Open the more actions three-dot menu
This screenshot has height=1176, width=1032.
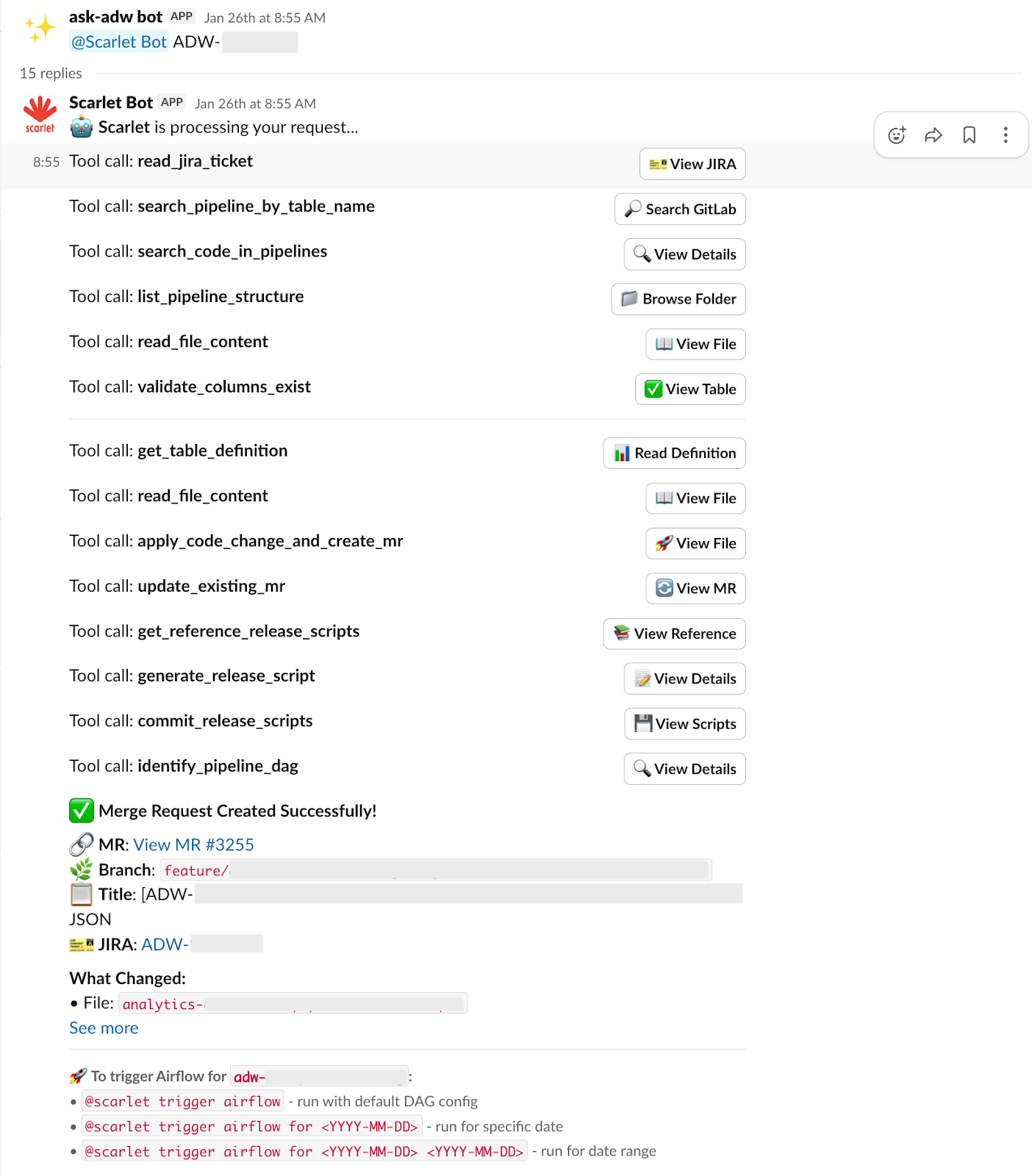pyautogui.click(x=1006, y=135)
